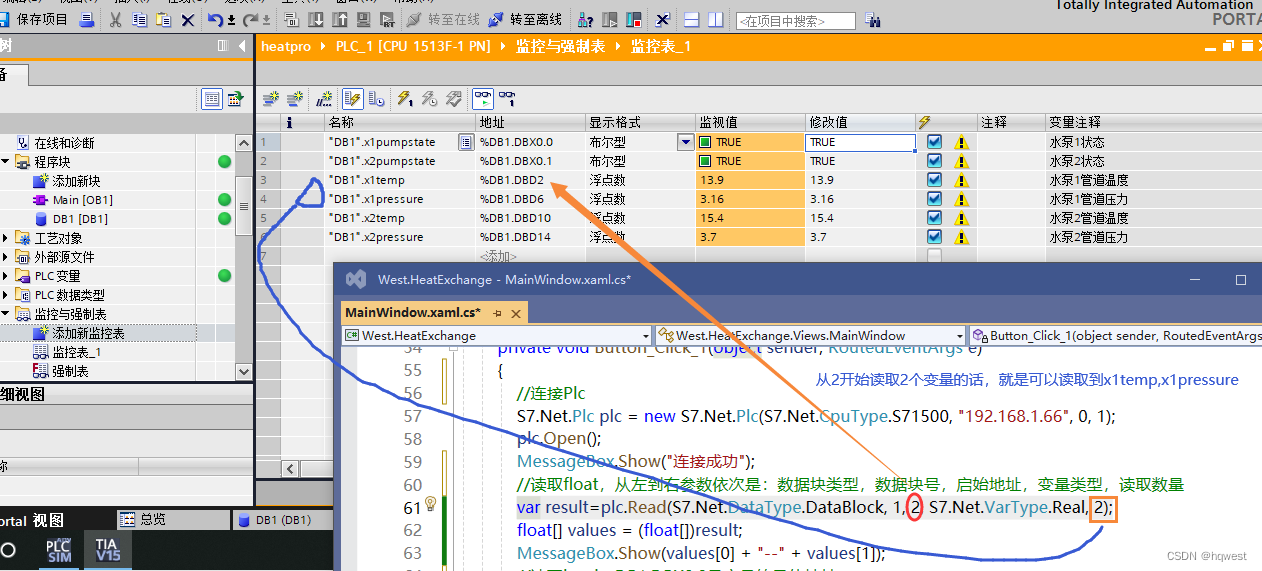Click the Compile icon in main toolbar

[x=290, y=20]
